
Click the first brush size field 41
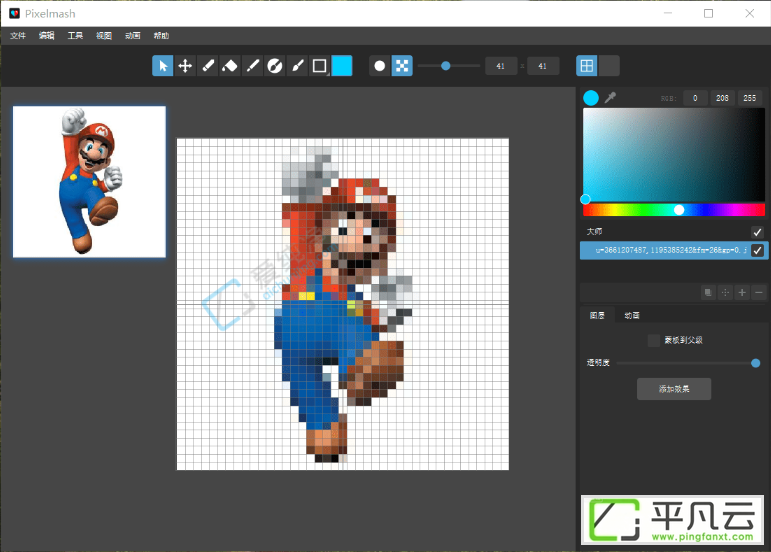(x=501, y=66)
